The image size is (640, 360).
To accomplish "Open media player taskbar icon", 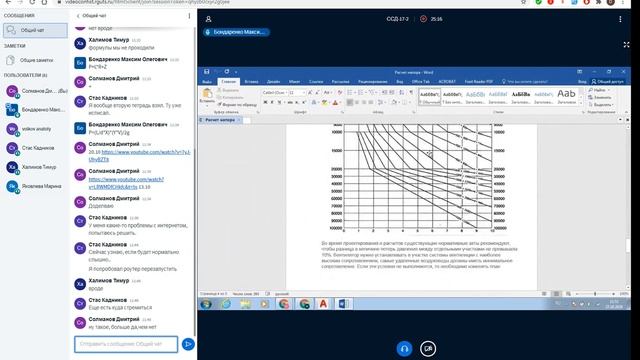I will pyautogui.click(x=265, y=304).
